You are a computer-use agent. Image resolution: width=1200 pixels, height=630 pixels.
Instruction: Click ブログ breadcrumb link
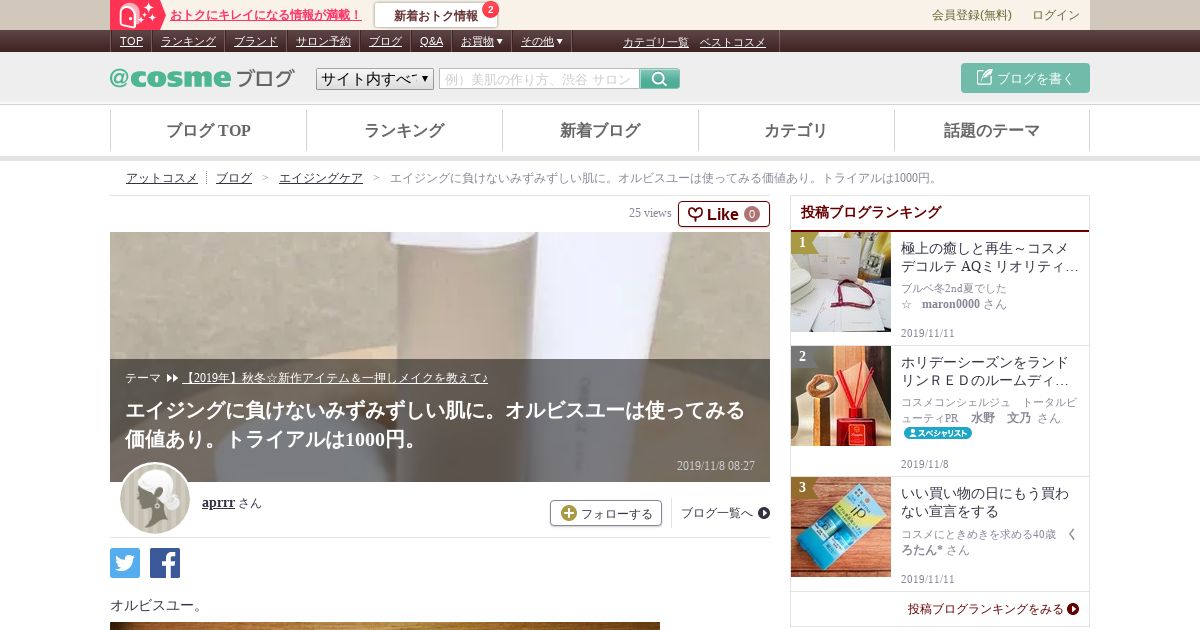pos(234,178)
